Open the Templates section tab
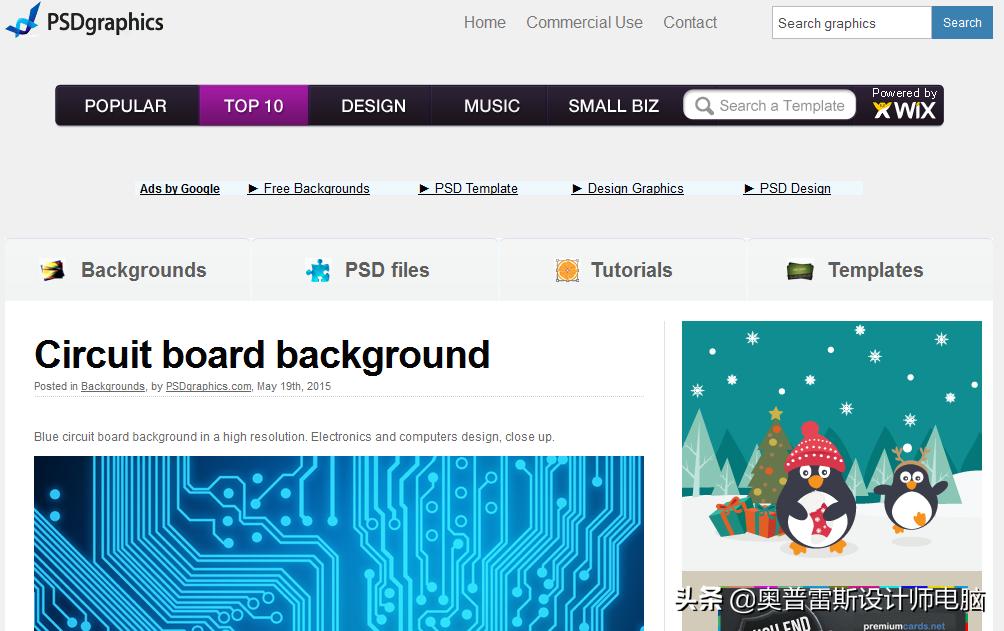This screenshot has width=1004, height=631. point(871,270)
